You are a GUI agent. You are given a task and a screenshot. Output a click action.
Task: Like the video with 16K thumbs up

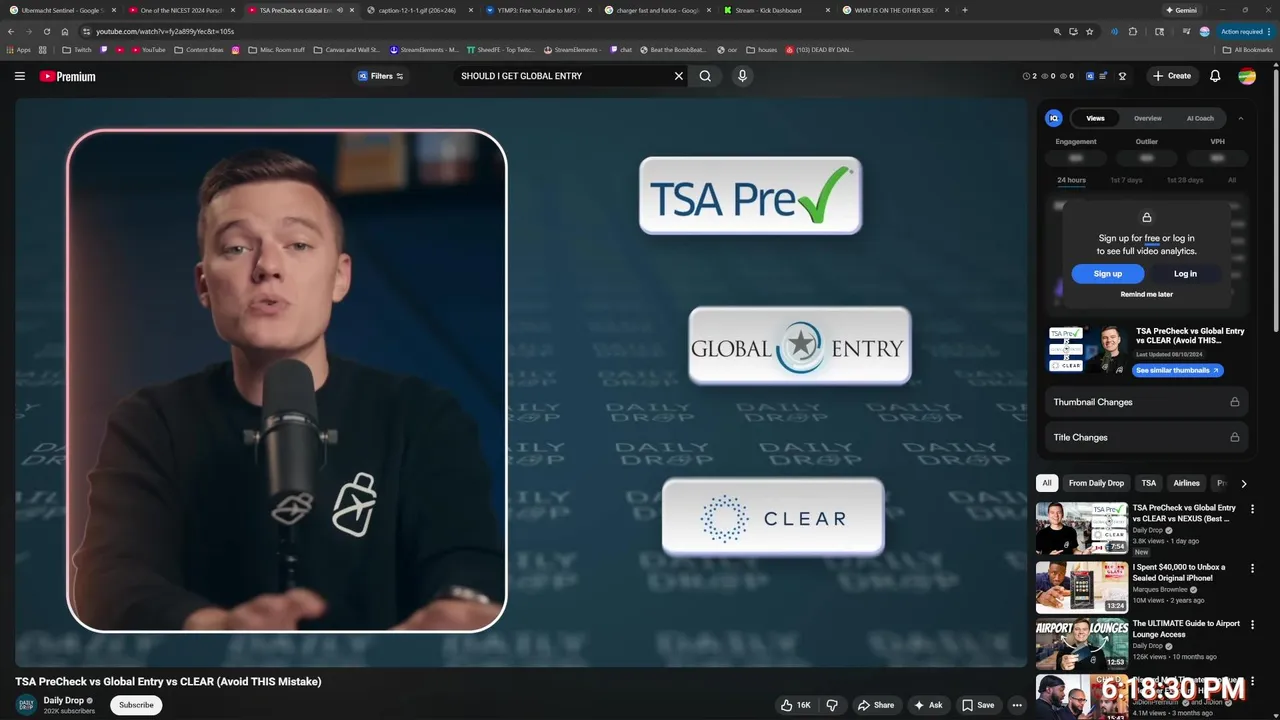[x=796, y=705]
